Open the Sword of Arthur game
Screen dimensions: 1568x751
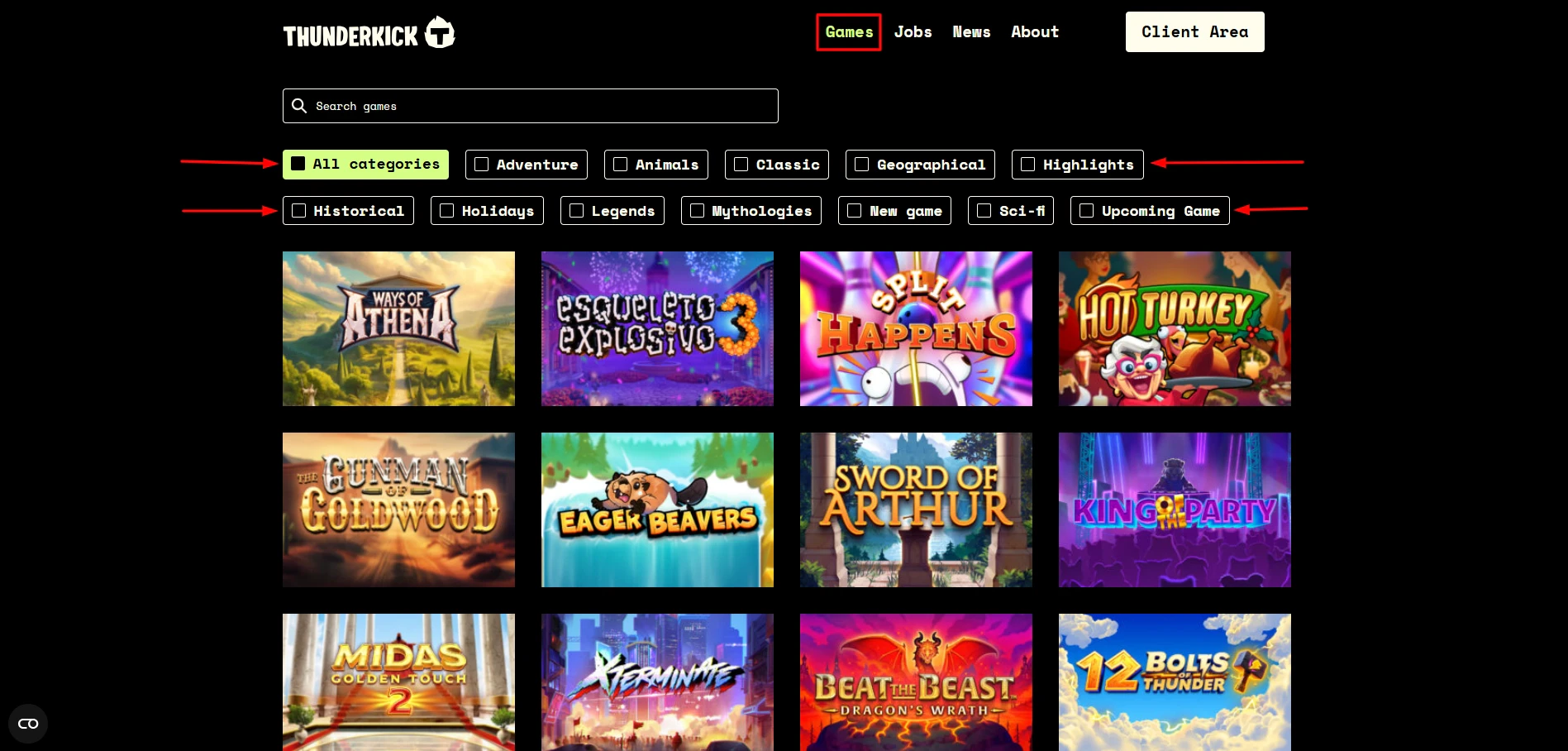(916, 509)
